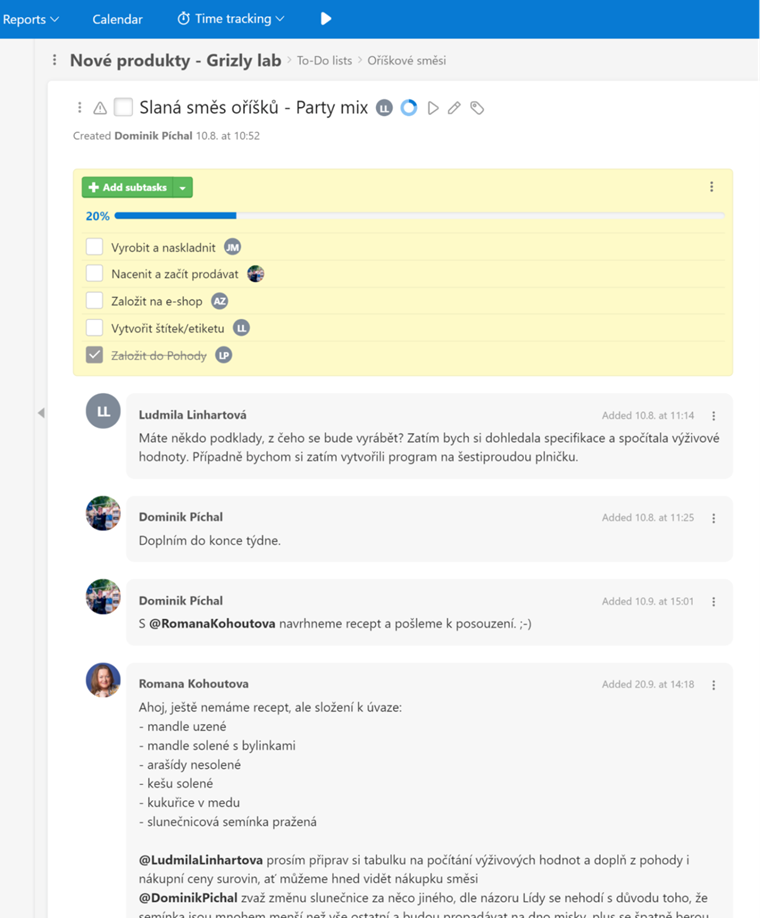
Task: Click the warning triangle priority icon
Action: 100,108
